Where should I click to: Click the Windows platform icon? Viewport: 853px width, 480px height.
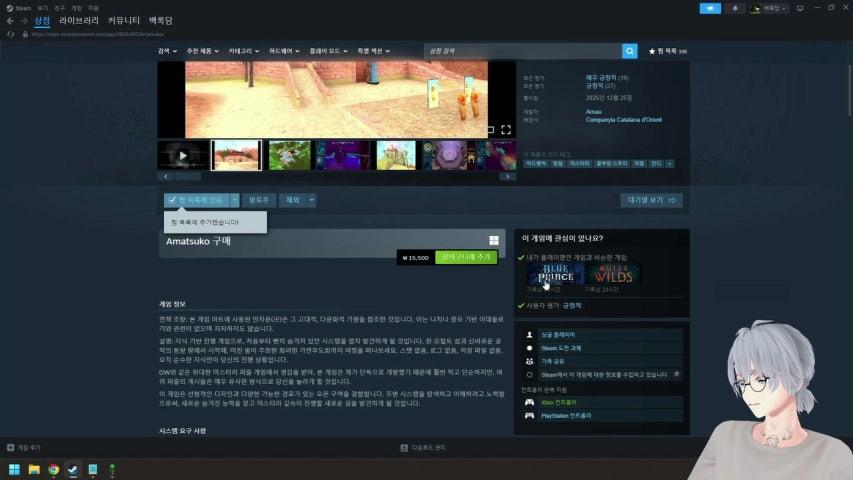[493, 241]
